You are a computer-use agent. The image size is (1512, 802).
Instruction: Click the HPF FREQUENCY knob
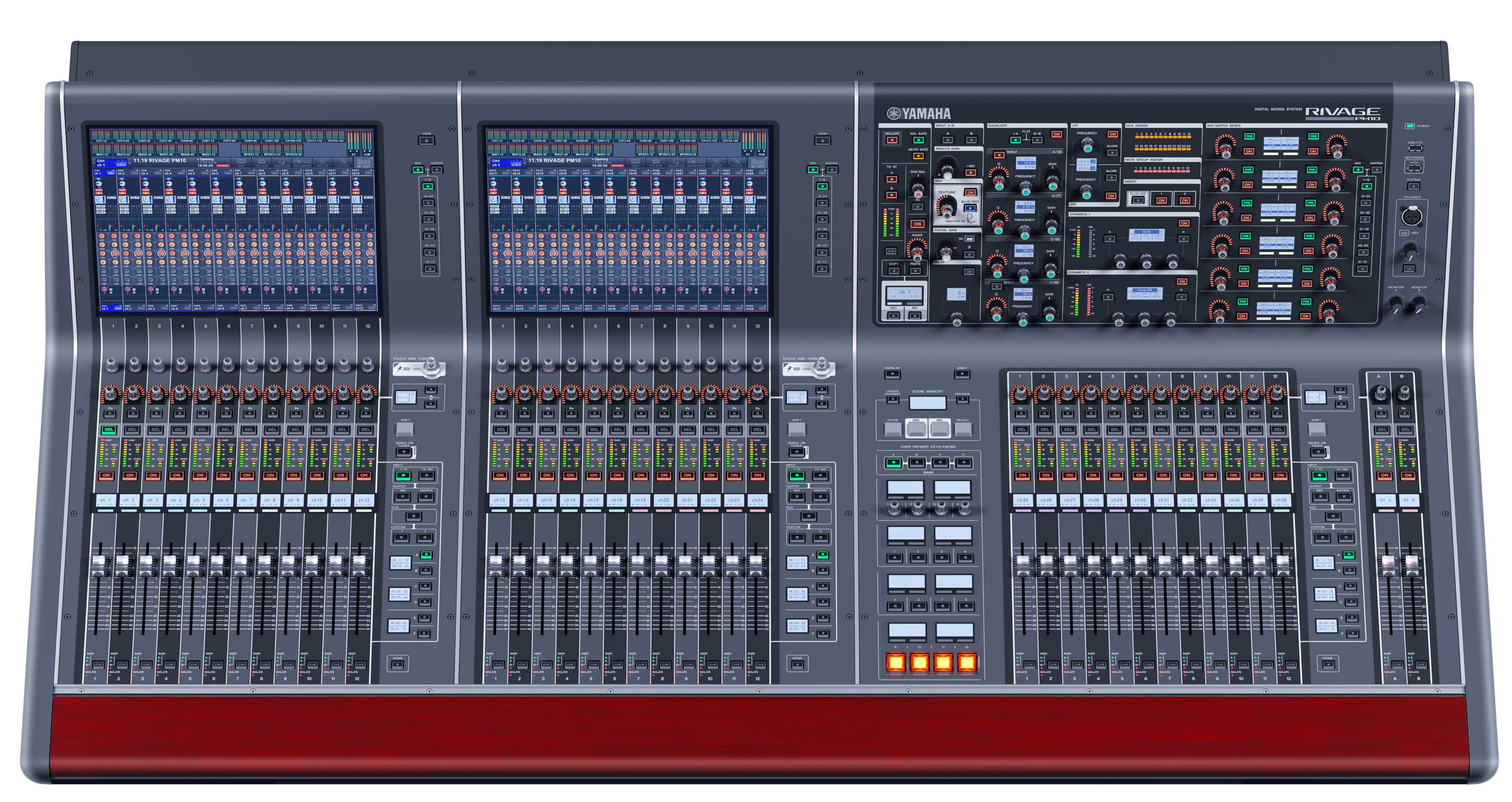(1087, 192)
